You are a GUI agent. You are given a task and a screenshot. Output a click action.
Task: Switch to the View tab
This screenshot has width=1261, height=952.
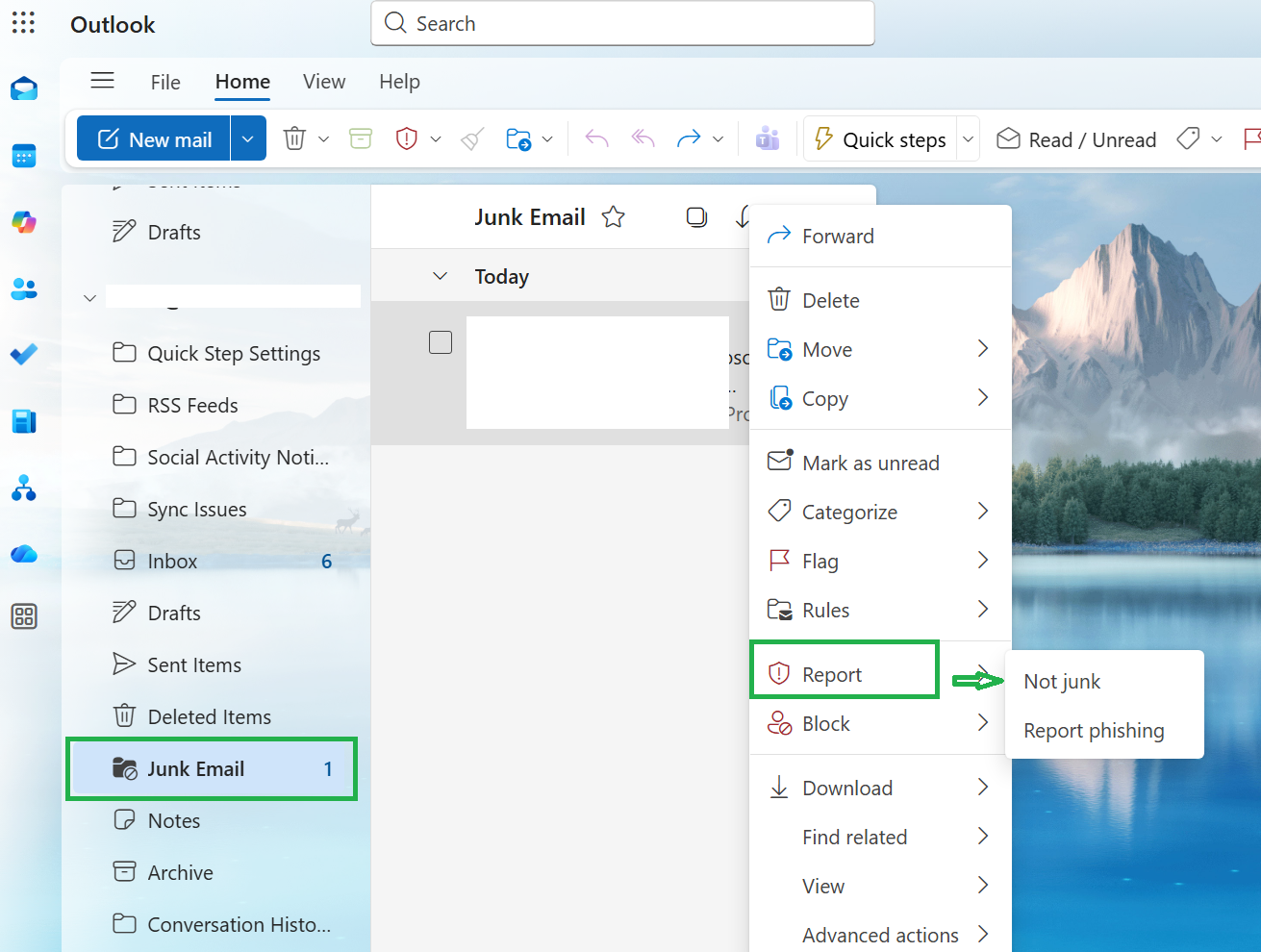[324, 82]
